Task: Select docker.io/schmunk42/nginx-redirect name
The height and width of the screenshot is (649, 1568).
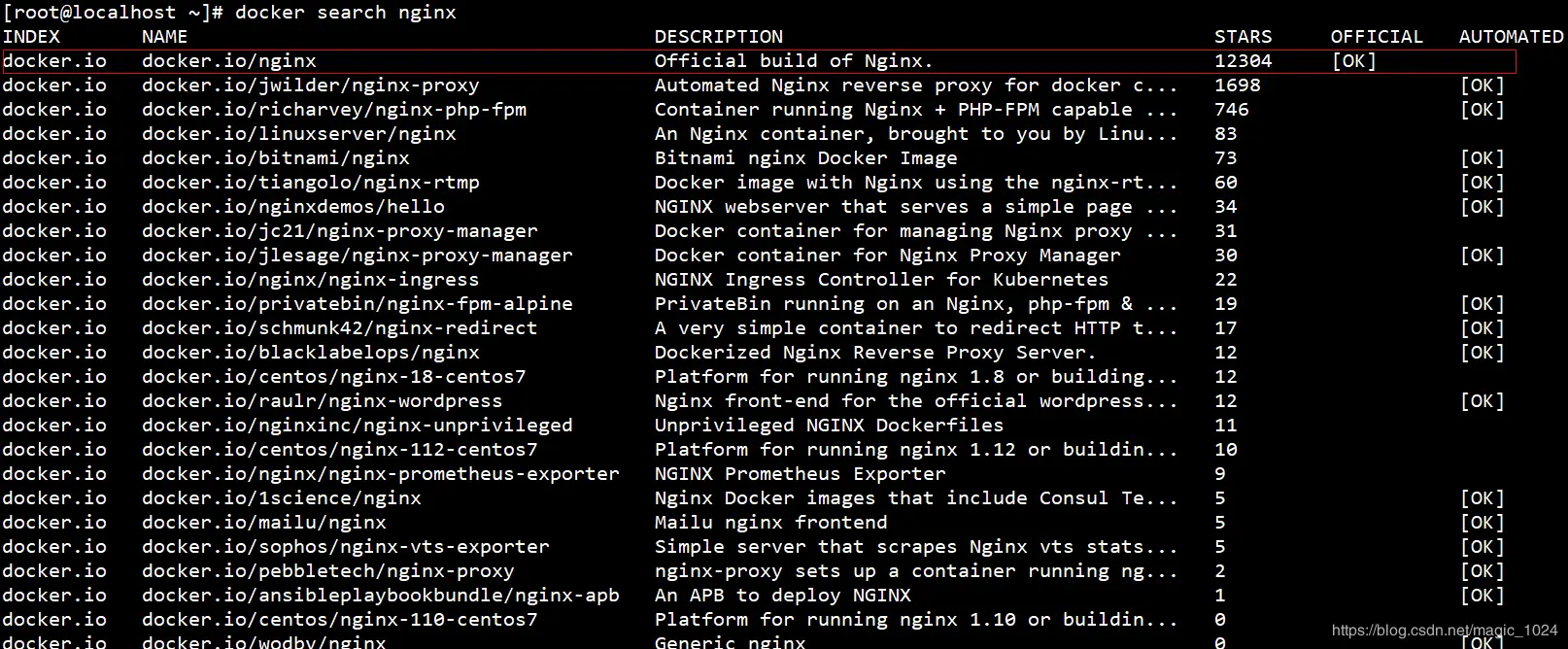Action: tap(340, 328)
